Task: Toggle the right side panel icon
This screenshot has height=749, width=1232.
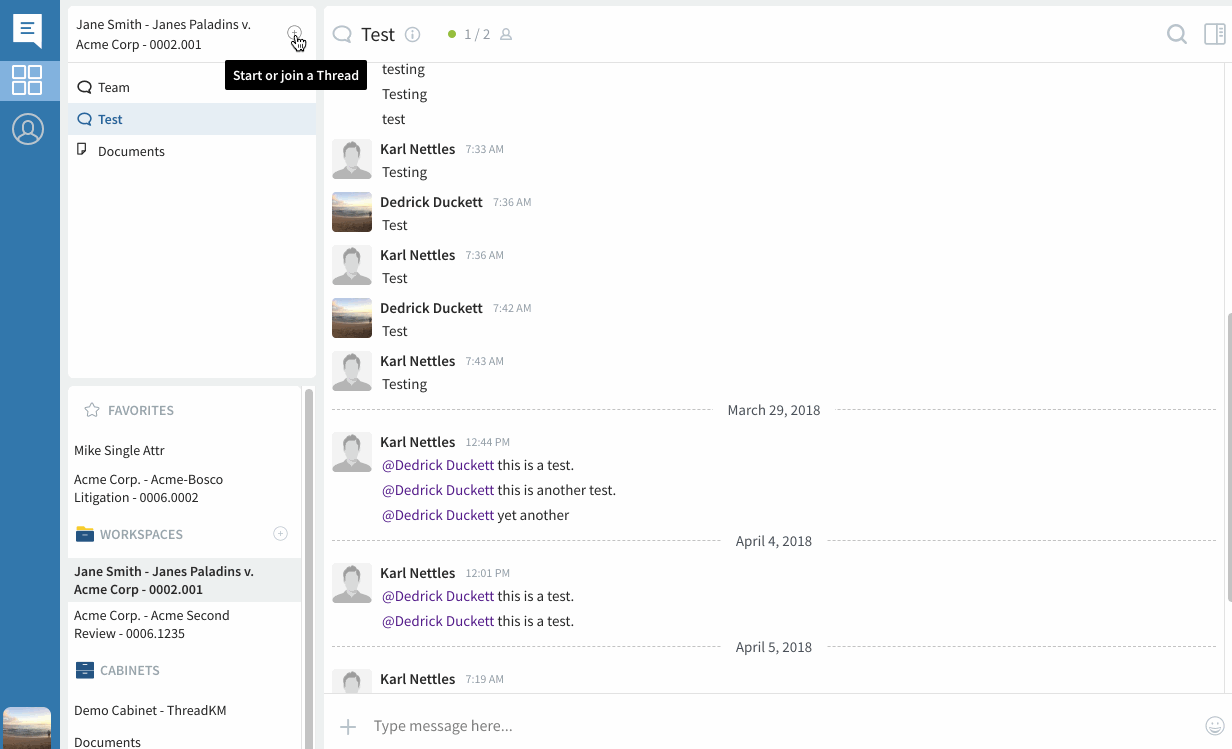Action: tap(1214, 33)
